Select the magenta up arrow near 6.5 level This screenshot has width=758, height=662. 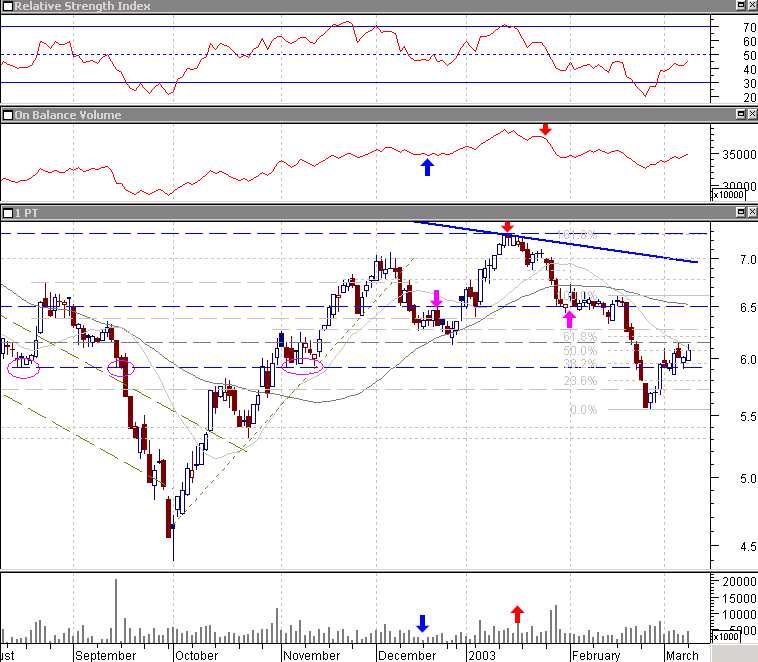pyautogui.click(x=569, y=319)
